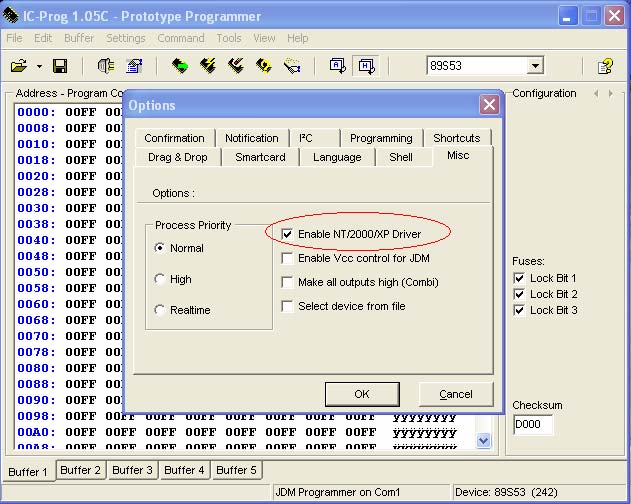Click the IC-Prog chip title bar icon
This screenshot has width=631, height=504.
pos(10,16)
